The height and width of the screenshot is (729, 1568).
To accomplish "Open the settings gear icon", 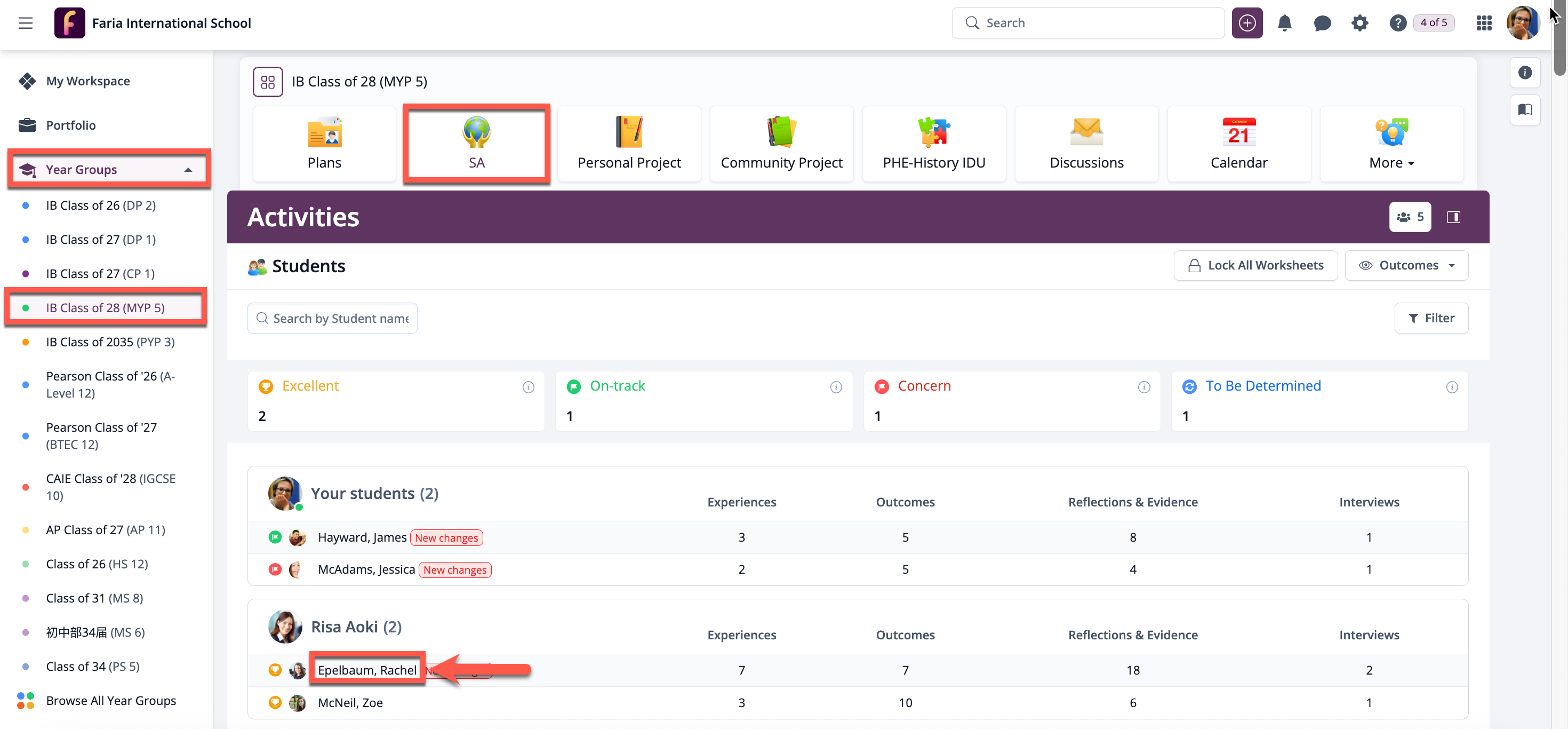I will click(x=1360, y=23).
